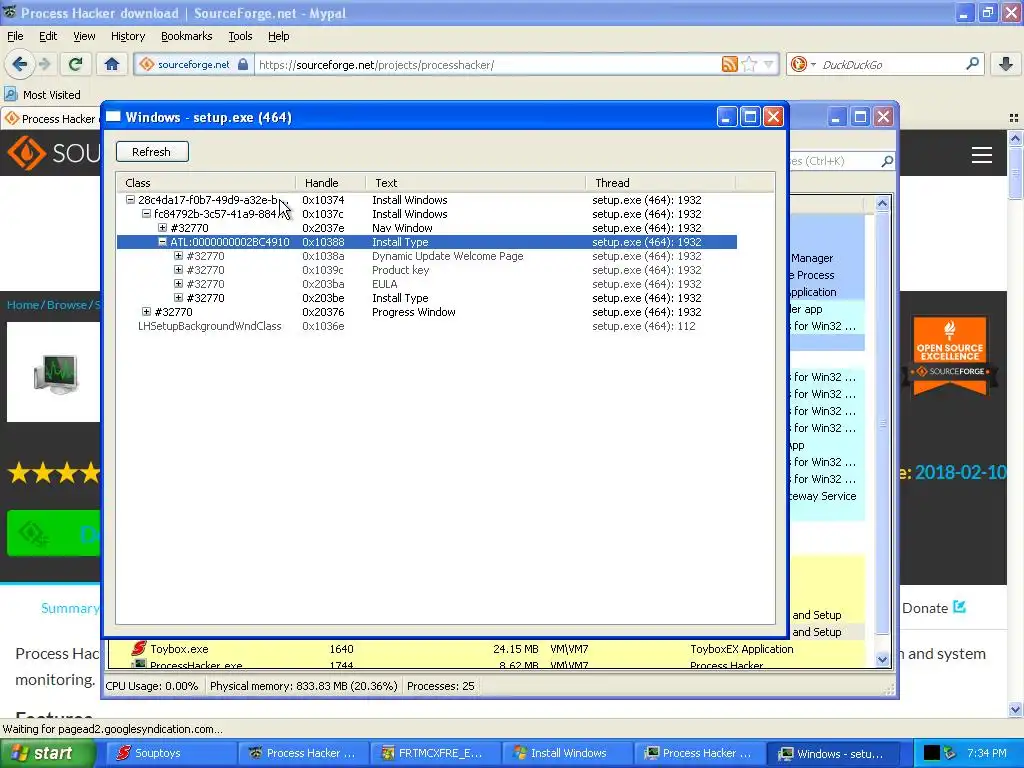Open the View menu
The width and height of the screenshot is (1024, 768).
coord(84,36)
